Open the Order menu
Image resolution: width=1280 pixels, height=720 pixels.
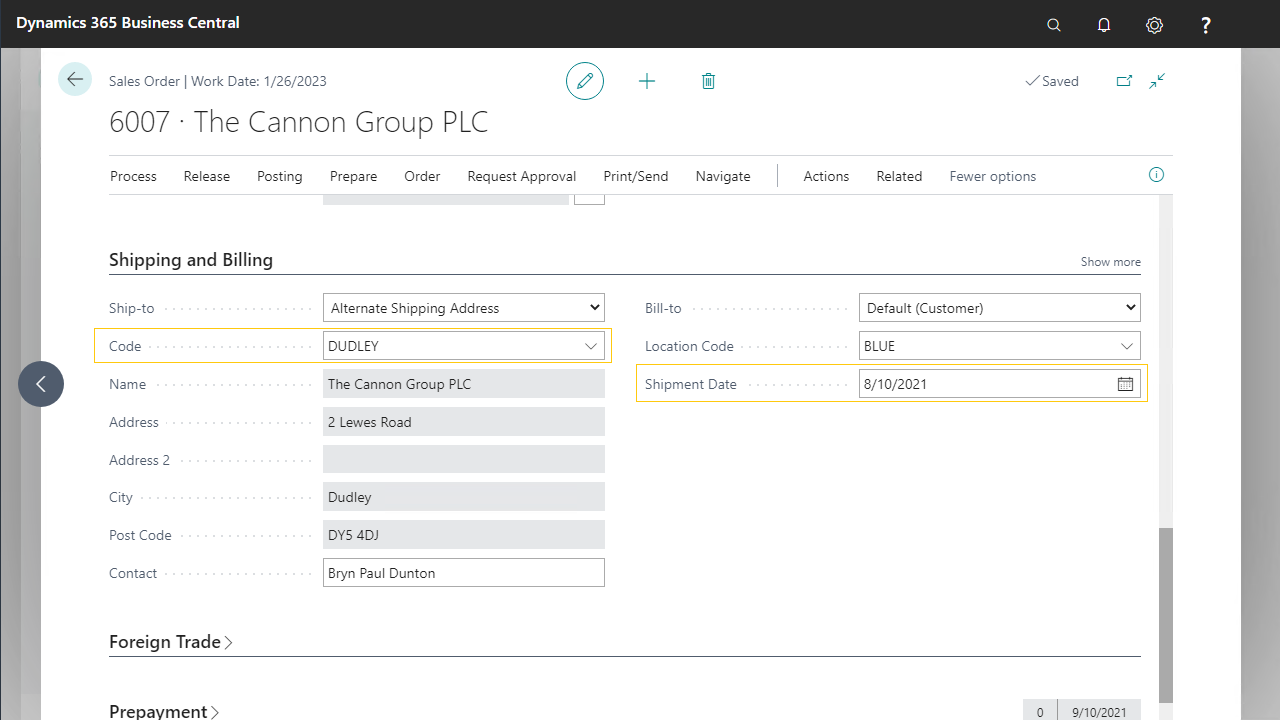[x=422, y=176]
